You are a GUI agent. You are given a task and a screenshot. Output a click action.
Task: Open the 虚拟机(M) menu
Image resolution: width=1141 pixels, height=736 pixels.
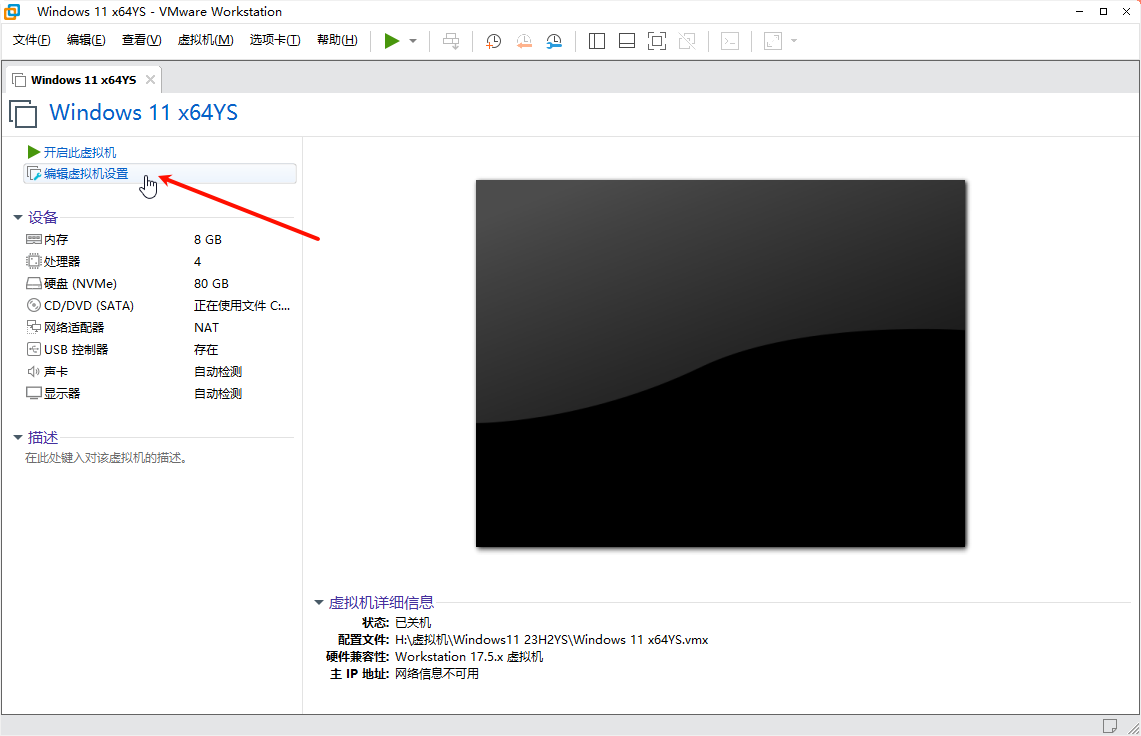(205, 40)
